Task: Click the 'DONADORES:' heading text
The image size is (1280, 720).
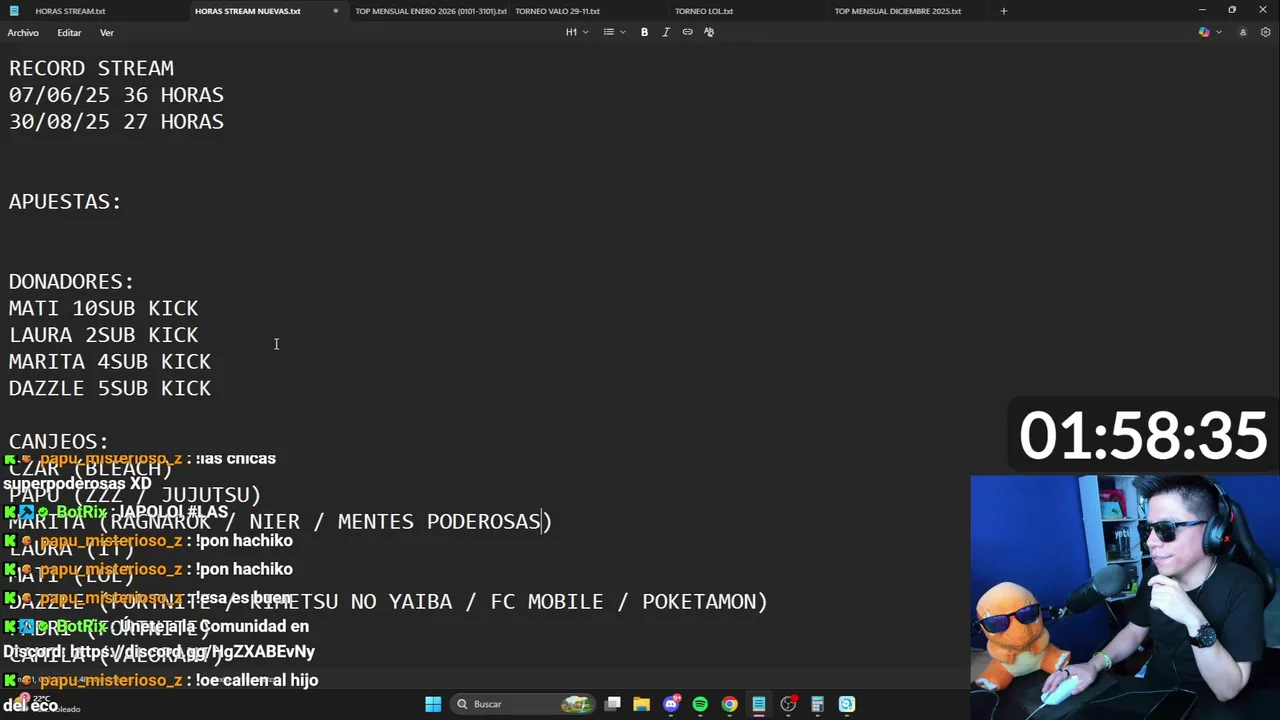Action: (x=71, y=282)
